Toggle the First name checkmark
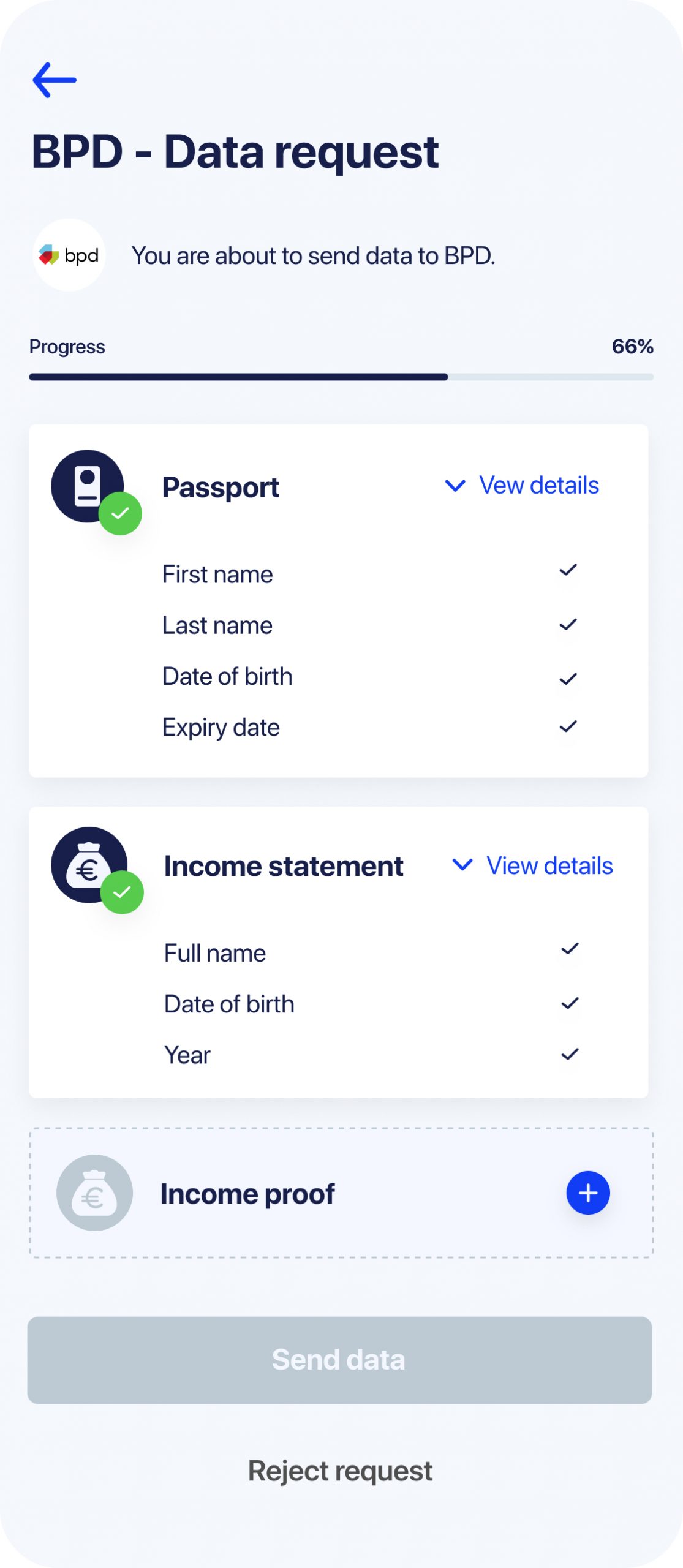This screenshot has width=683, height=1568. tap(568, 570)
